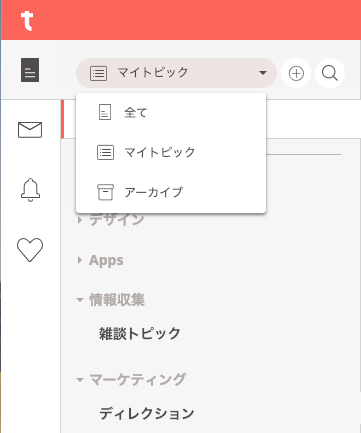Open notifications bell icon
Image resolution: width=361 pixels, height=433 pixels.
pyautogui.click(x=30, y=190)
